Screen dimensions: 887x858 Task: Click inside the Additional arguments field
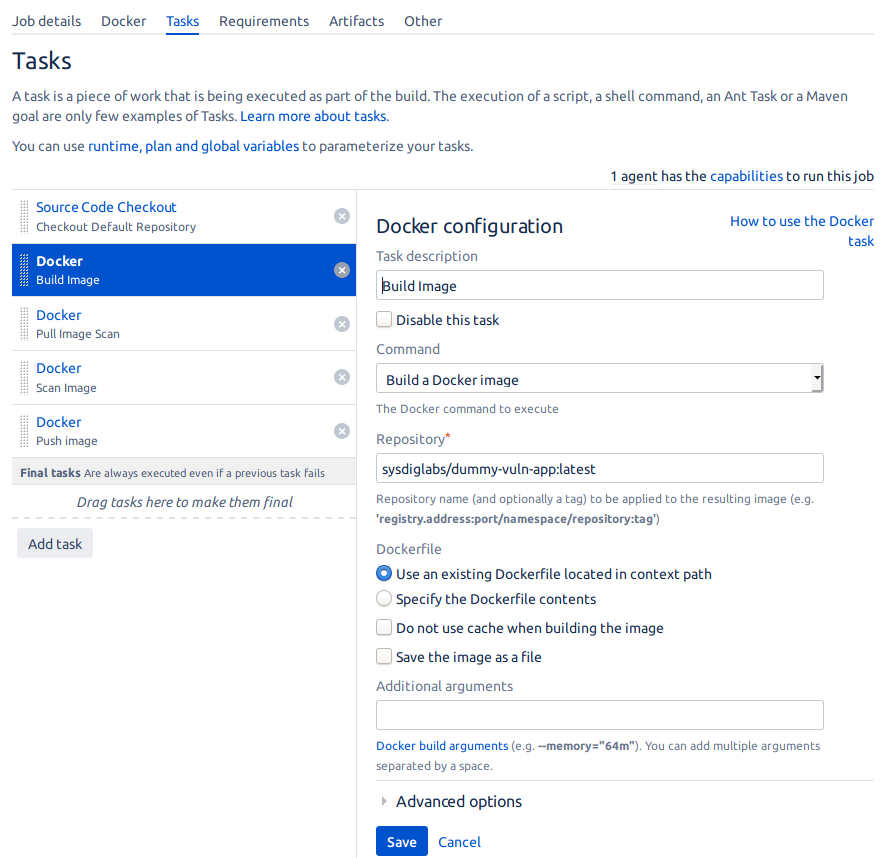[599, 714]
